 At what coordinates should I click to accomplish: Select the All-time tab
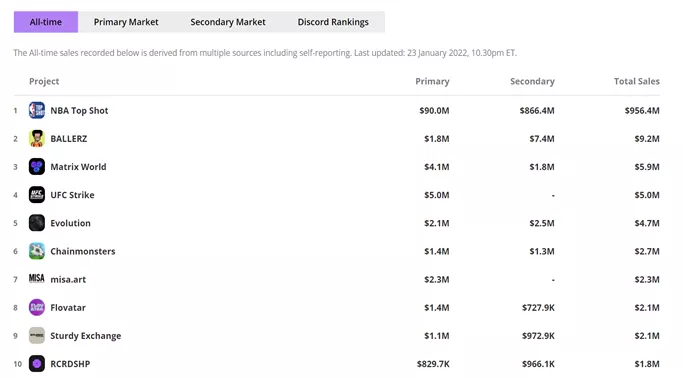46,22
